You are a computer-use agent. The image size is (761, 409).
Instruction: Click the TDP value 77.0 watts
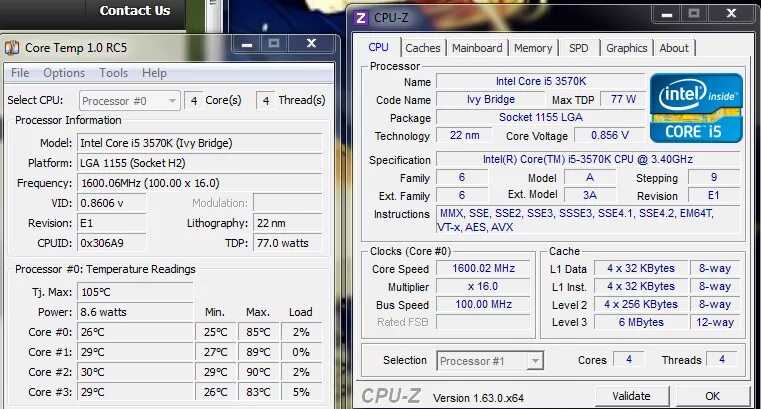[x=288, y=243]
